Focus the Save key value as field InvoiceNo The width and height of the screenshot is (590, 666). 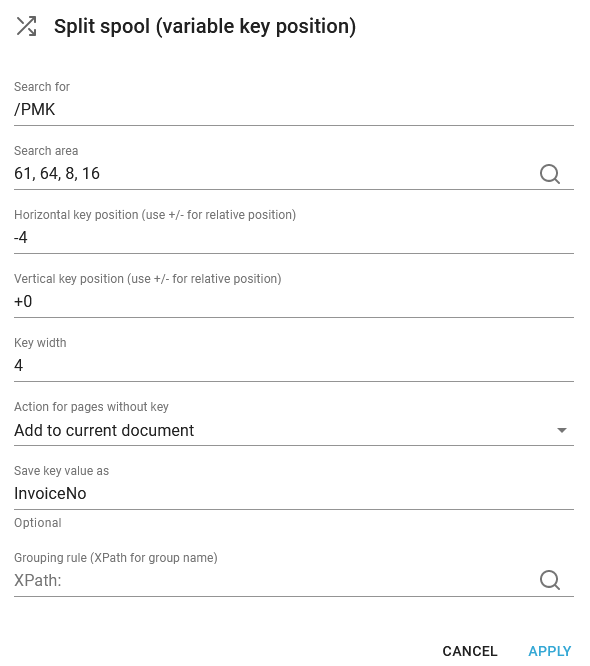(x=294, y=494)
